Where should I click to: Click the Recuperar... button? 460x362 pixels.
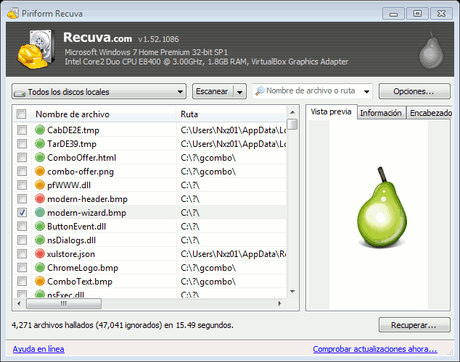pyautogui.click(x=414, y=325)
